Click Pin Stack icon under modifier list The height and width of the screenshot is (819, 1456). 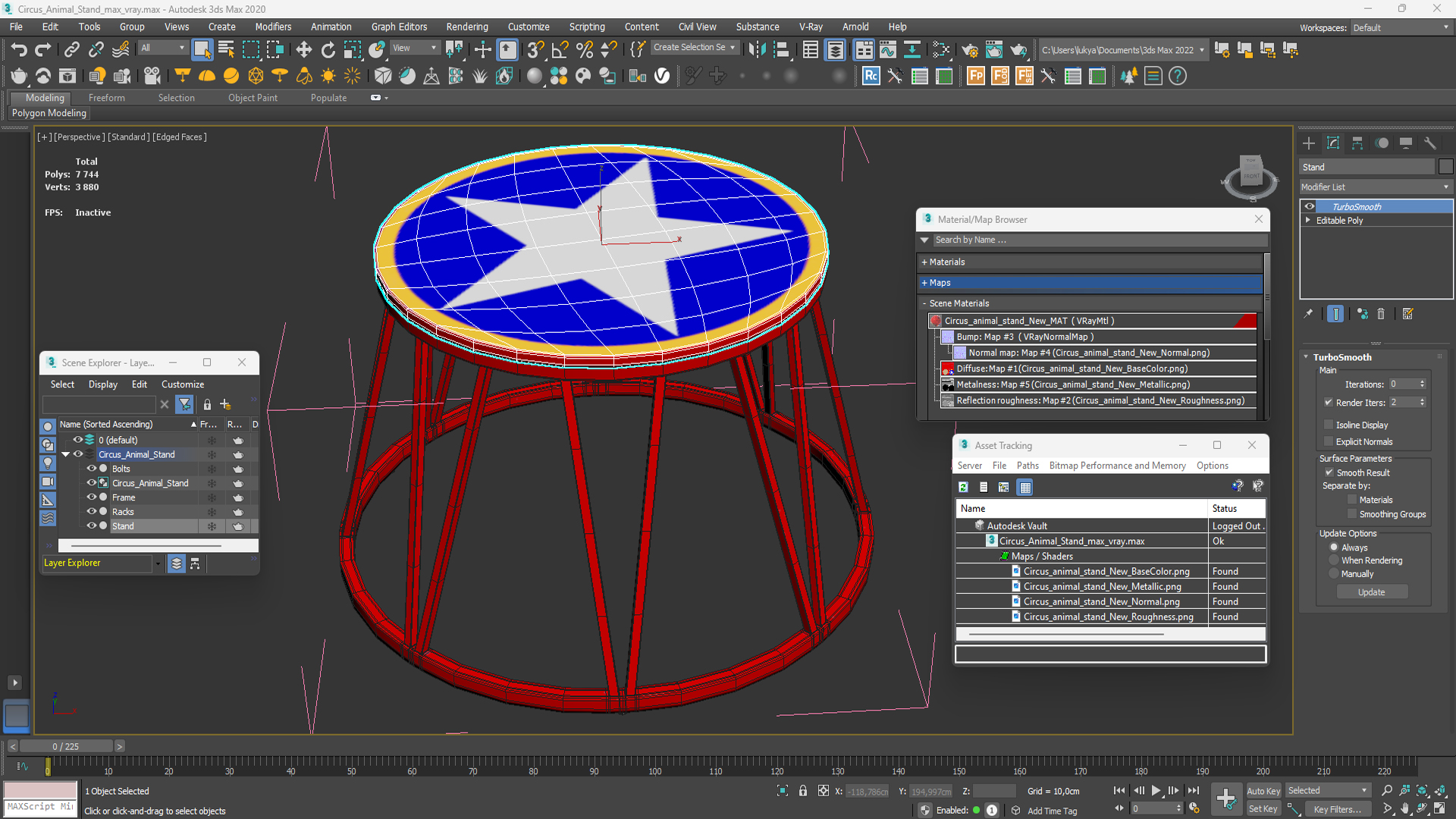coord(1308,314)
